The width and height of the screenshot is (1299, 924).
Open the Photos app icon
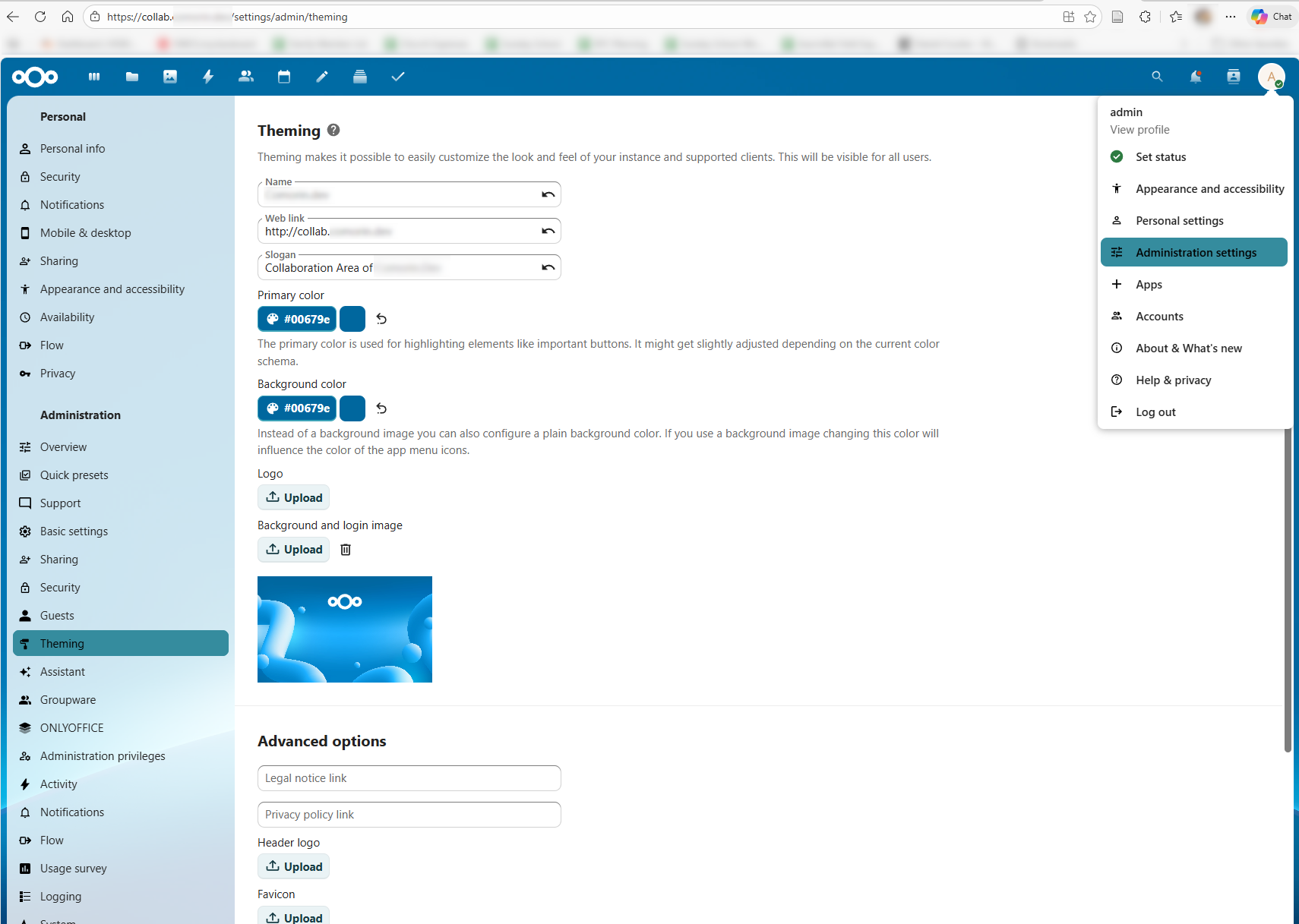click(x=170, y=77)
